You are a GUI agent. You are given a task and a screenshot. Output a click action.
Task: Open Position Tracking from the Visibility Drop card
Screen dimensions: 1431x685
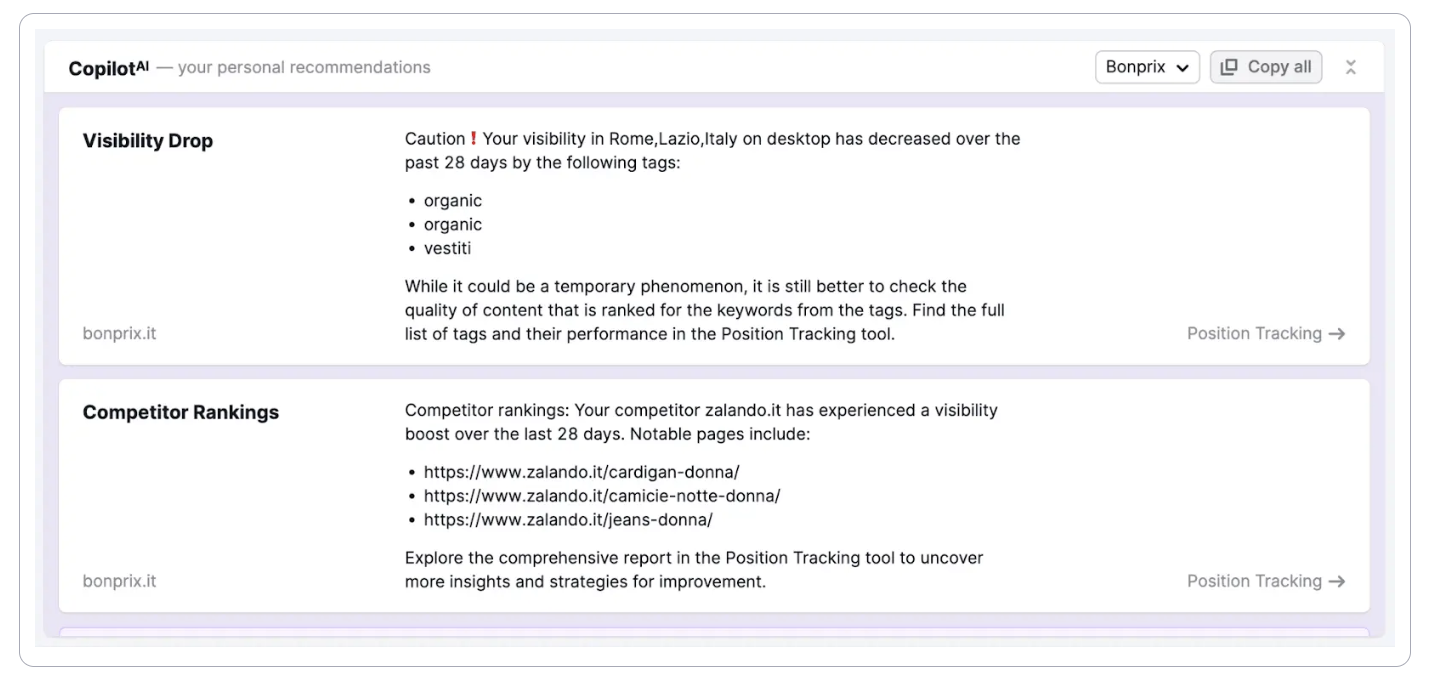(1253, 333)
